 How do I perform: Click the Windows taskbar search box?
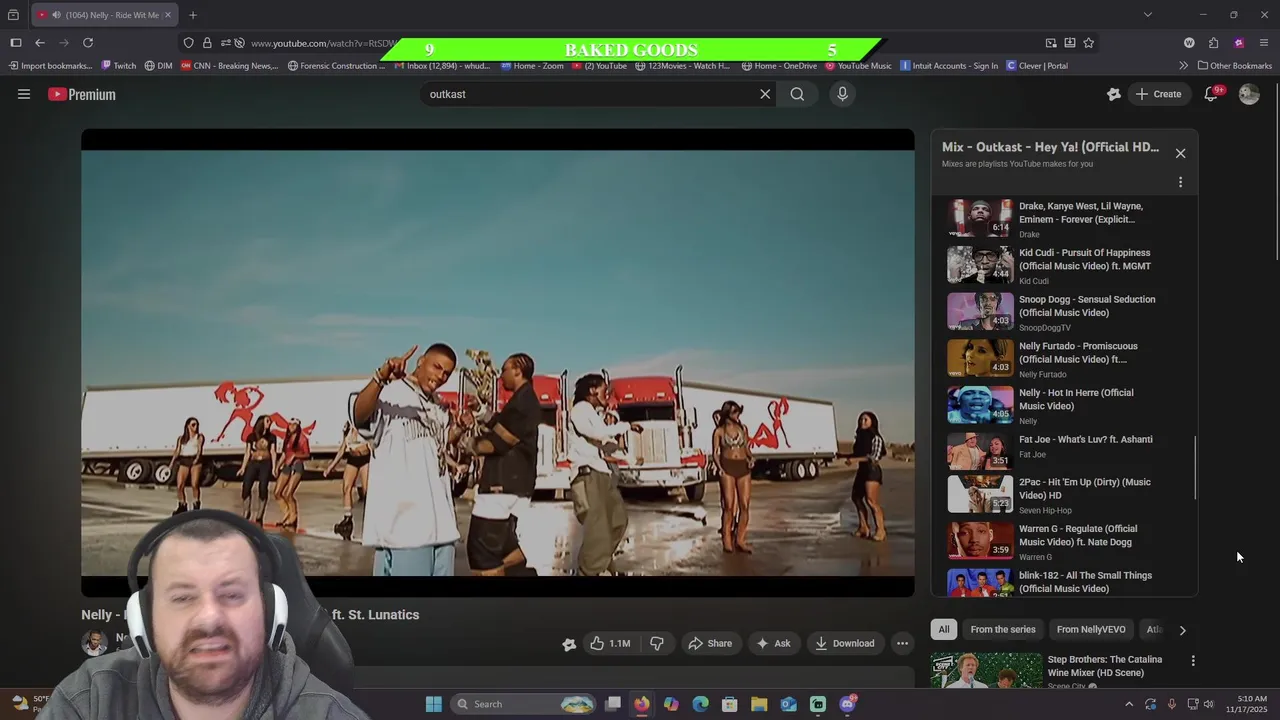pos(524,704)
